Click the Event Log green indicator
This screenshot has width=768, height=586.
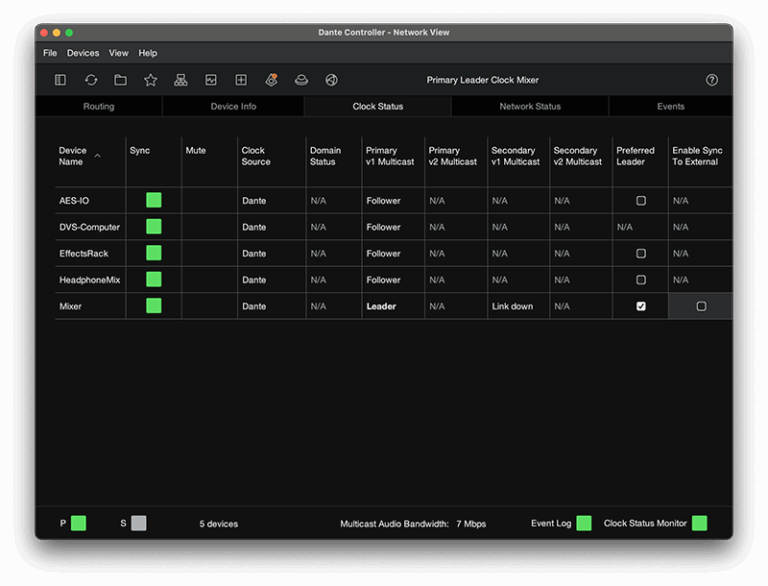(584, 523)
